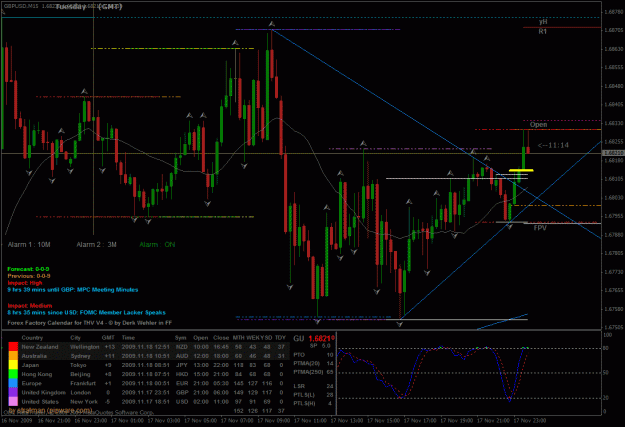Click the NZD symbol cell
Image resolution: width=625 pixels, height=427 pixels.
[x=181, y=347]
